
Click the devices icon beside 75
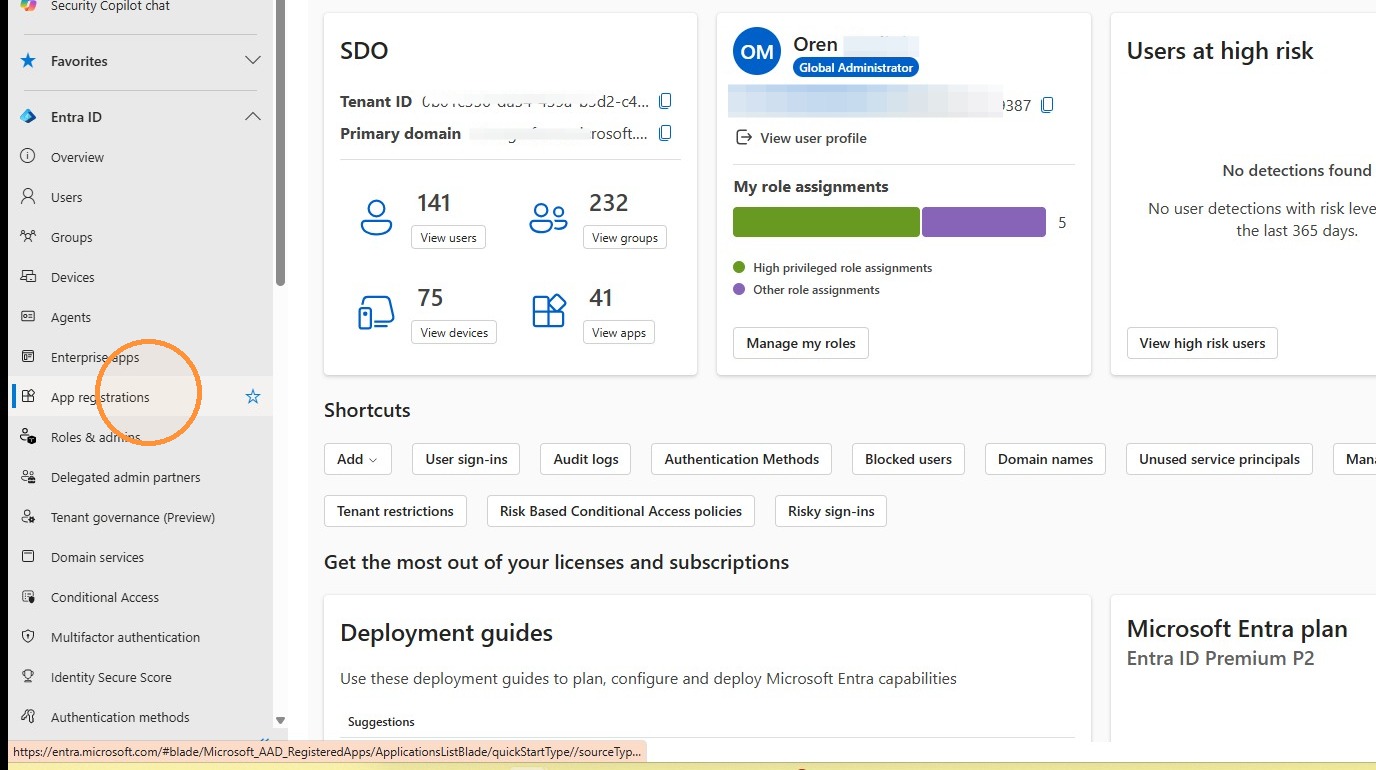pyautogui.click(x=376, y=312)
